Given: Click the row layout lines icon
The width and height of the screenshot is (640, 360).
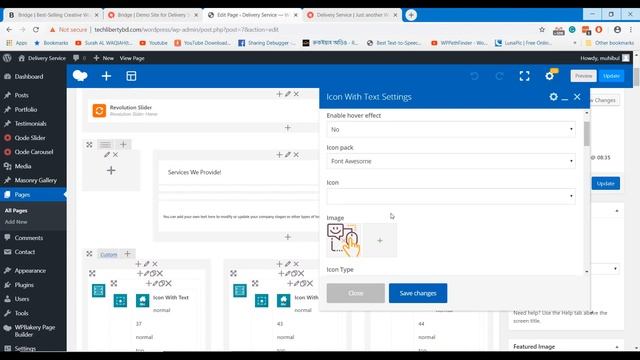Looking at the screenshot, I should [x=105, y=144].
